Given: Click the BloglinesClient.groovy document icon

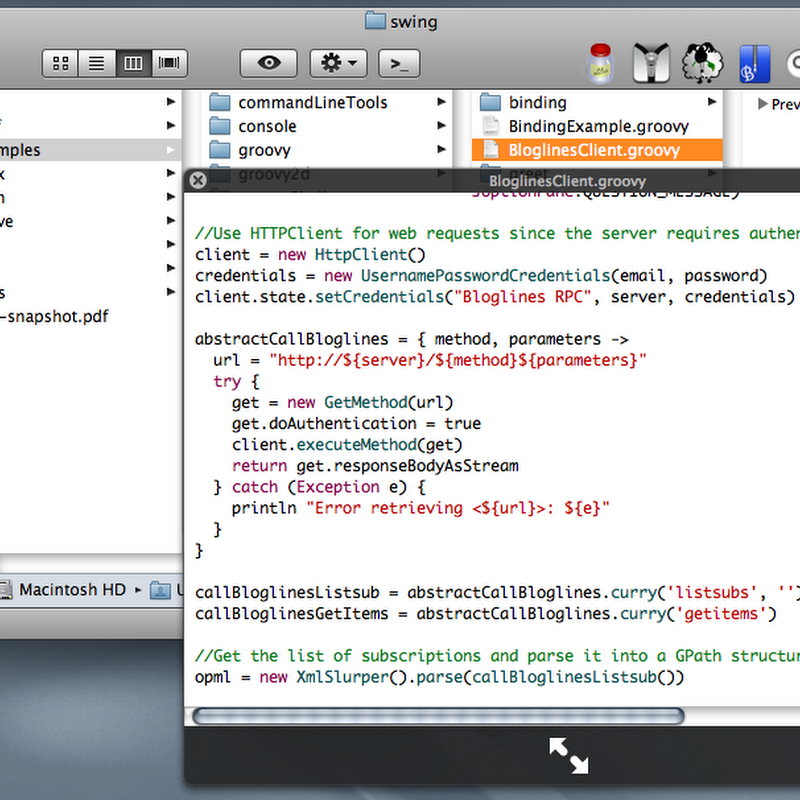Looking at the screenshot, I should (491, 150).
